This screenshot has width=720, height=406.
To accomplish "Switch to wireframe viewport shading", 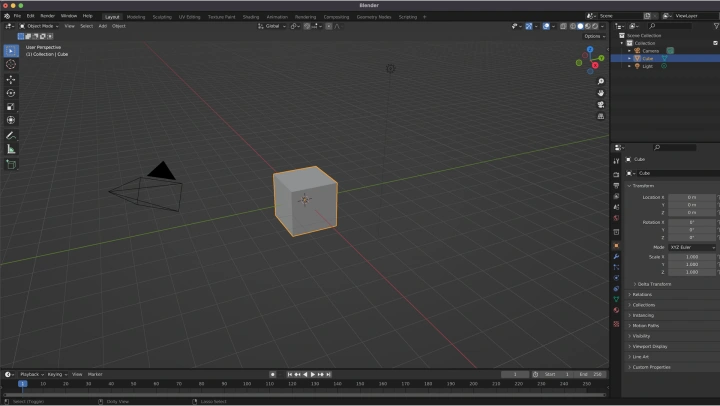I will (573, 26).
